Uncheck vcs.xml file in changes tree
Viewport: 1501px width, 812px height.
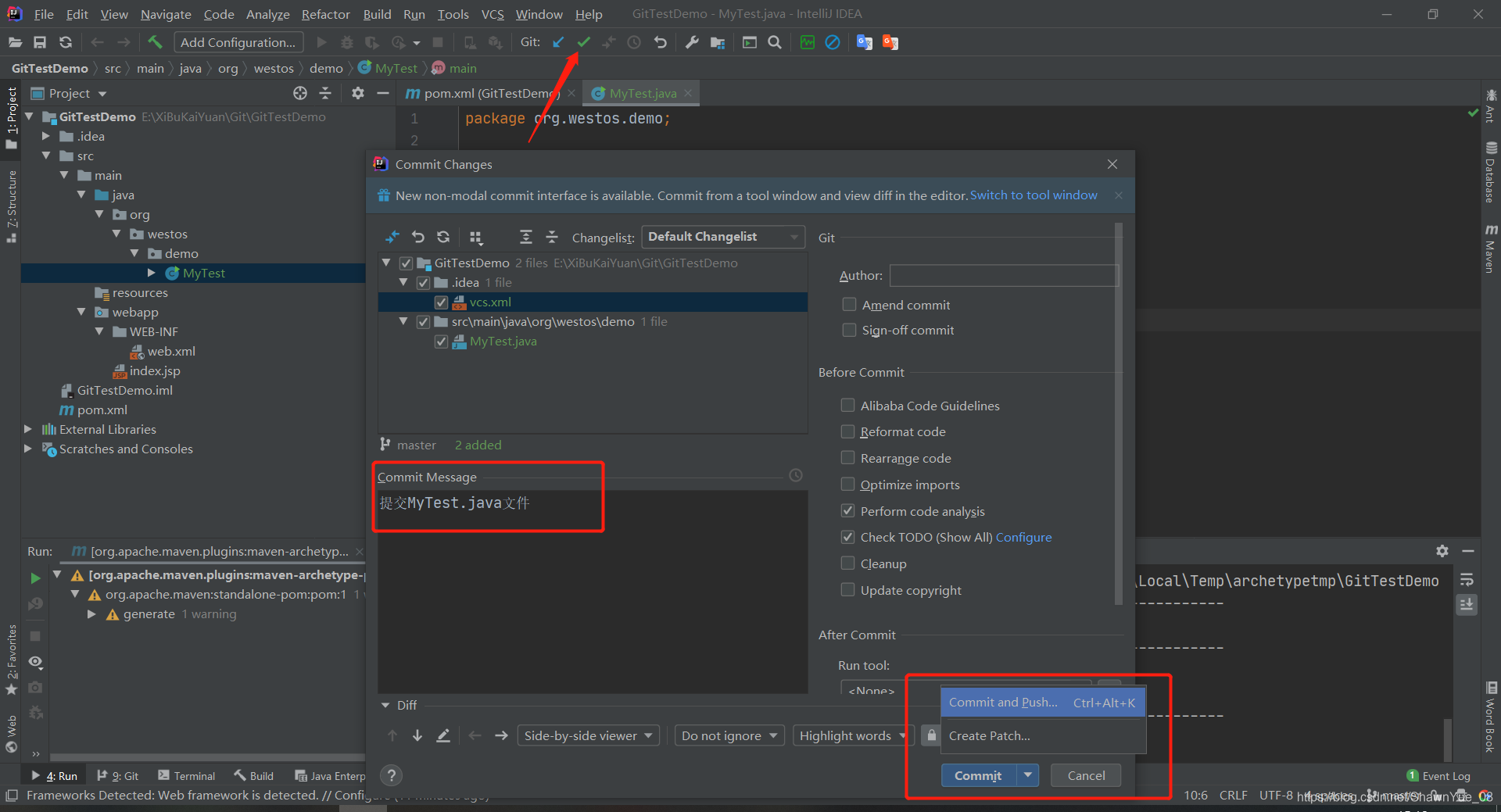[x=441, y=302]
